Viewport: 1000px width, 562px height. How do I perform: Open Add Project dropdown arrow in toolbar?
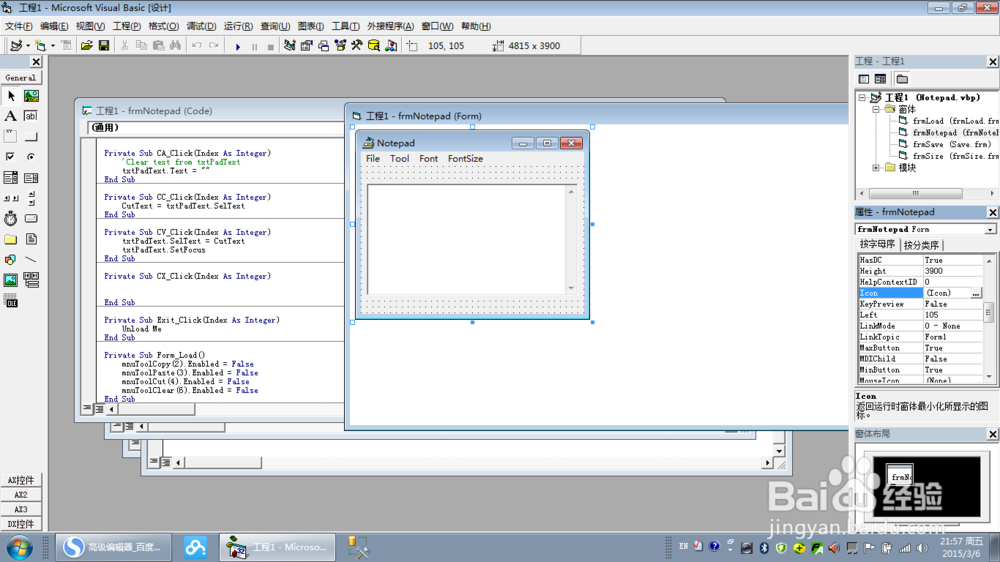(x=28, y=46)
